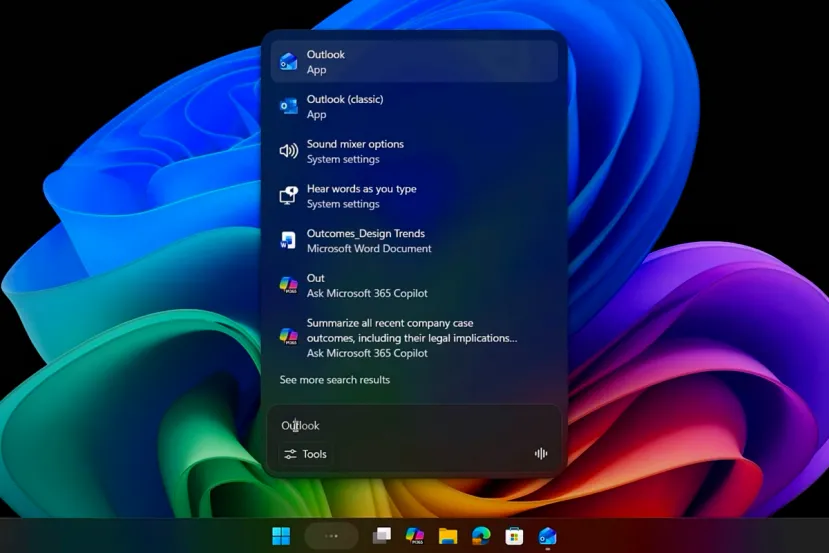Click "System settings" under Hear words
Image resolution: width=829 pixels, height=553 pixels.
(x=343, y=204)
